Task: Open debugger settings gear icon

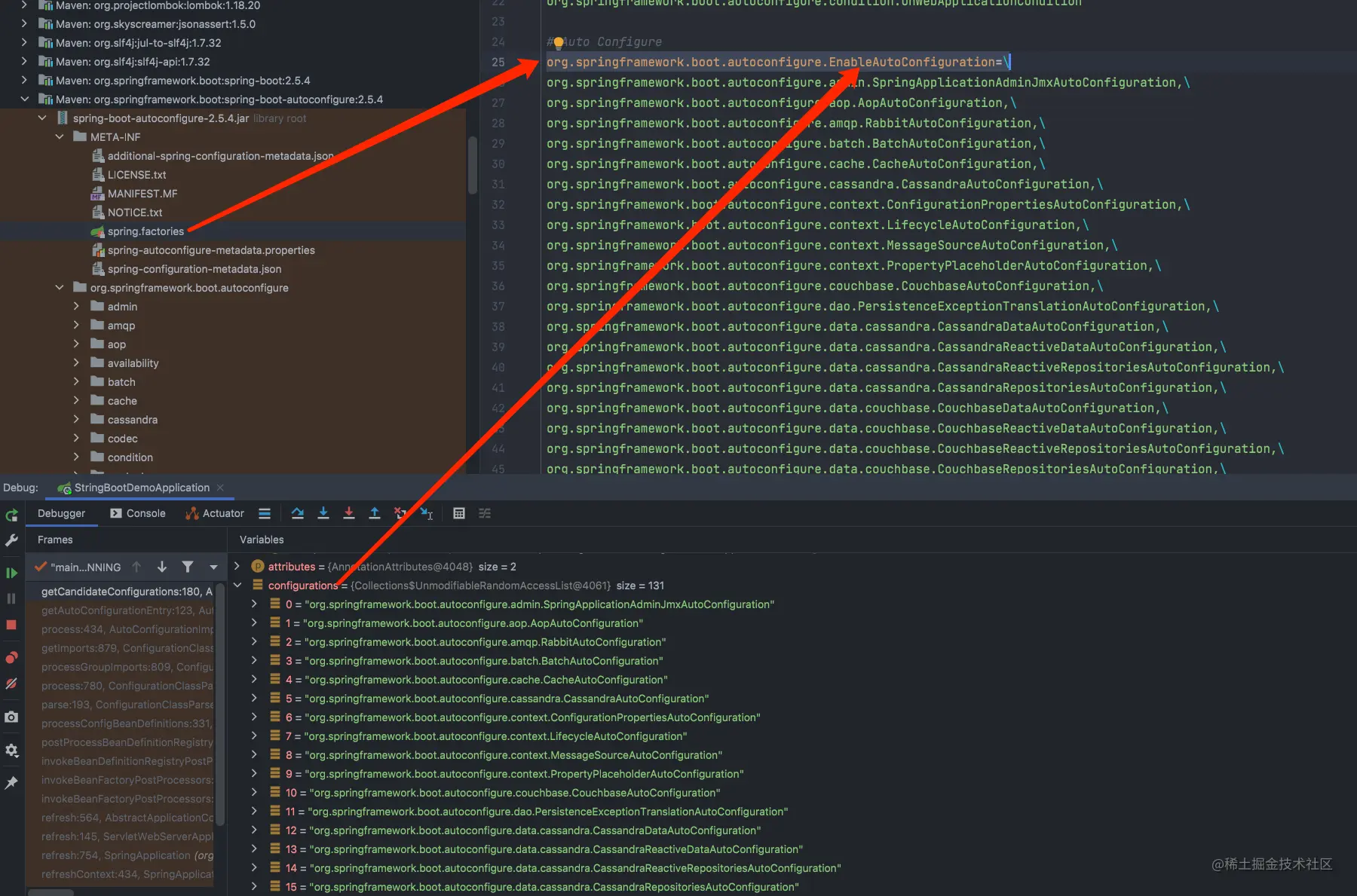Action: pyautogui.click(x=11, y=751)
